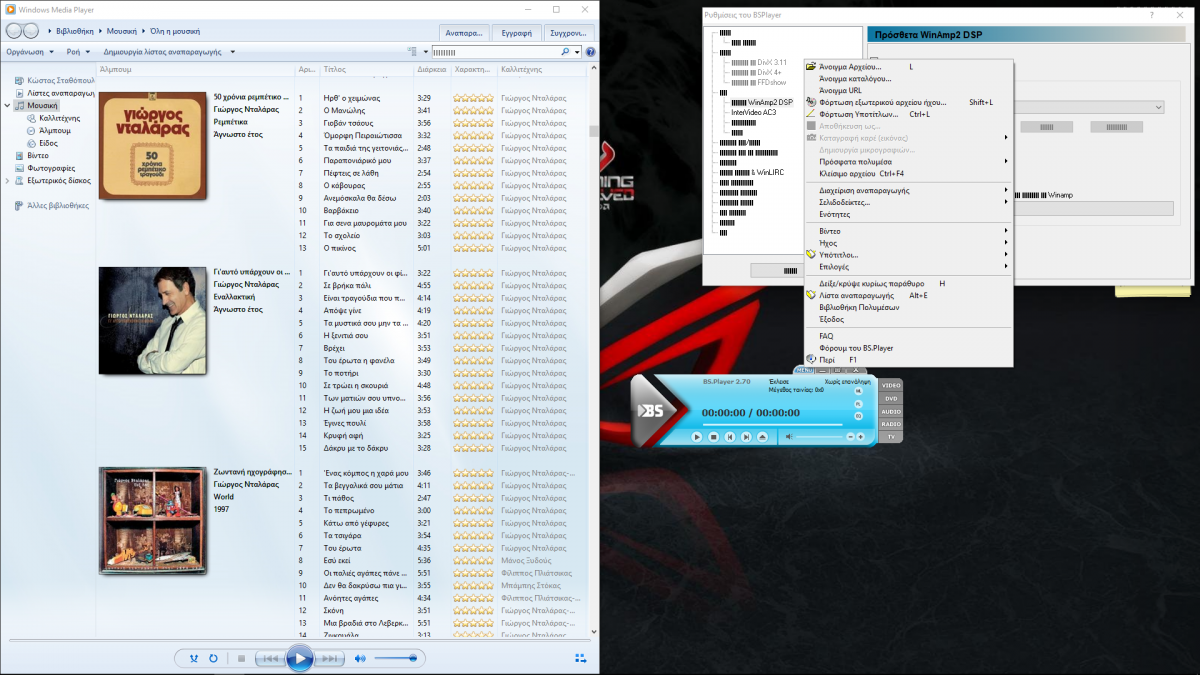1200x675 pixels.
Task: Select the RADIO tab on BS.Player
Action: click(890, 424)
